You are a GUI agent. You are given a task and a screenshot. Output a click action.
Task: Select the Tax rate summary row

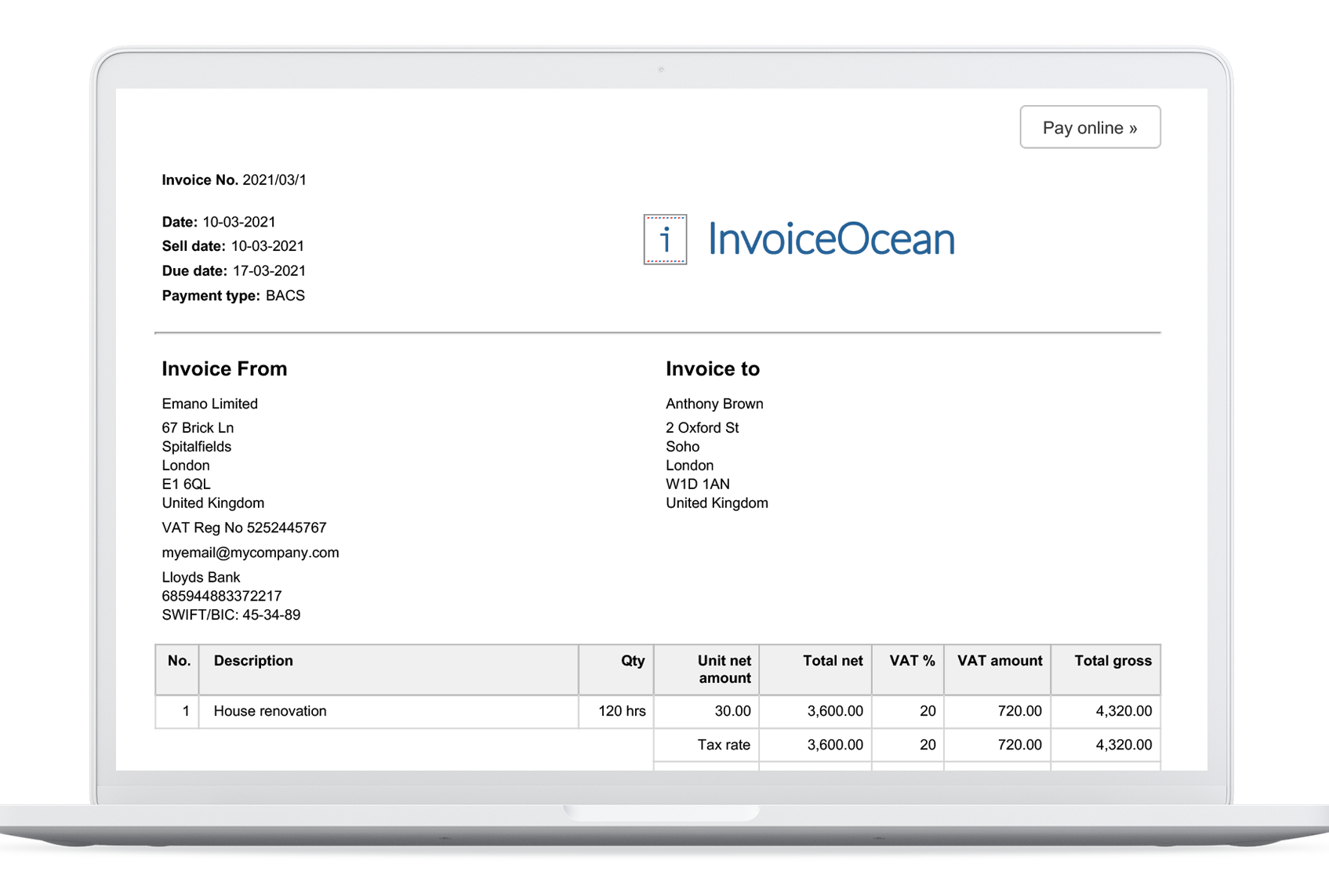coord(724,745)
